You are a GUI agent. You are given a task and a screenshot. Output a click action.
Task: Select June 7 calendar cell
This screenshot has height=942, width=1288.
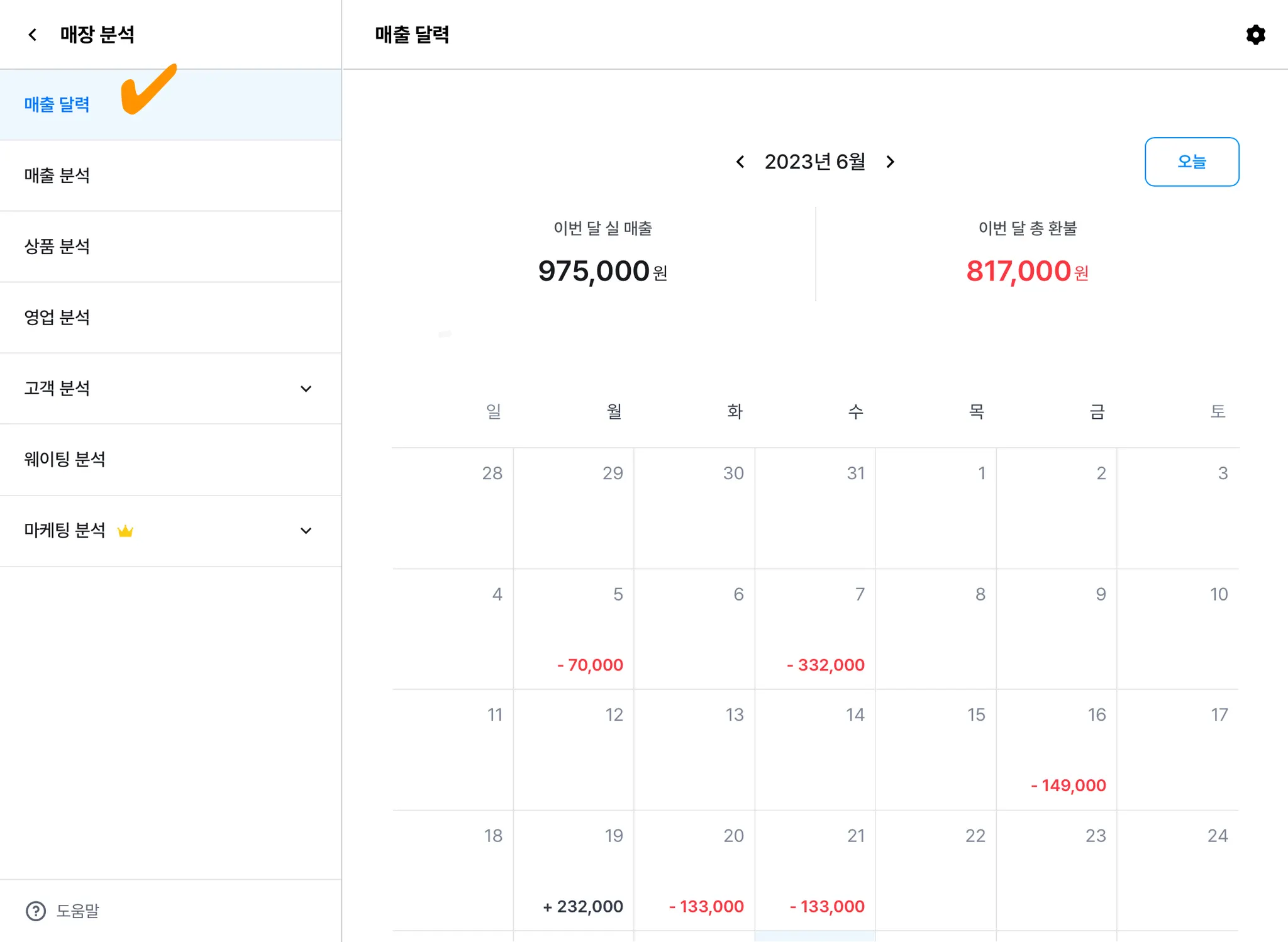[x=815, y=629]
